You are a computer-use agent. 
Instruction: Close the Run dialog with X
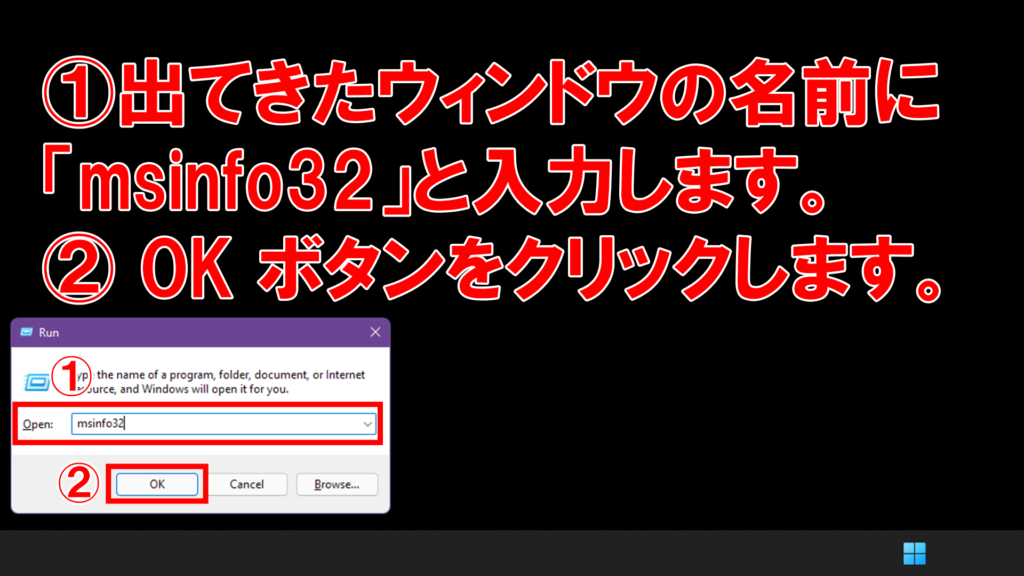tap(375, 331)
